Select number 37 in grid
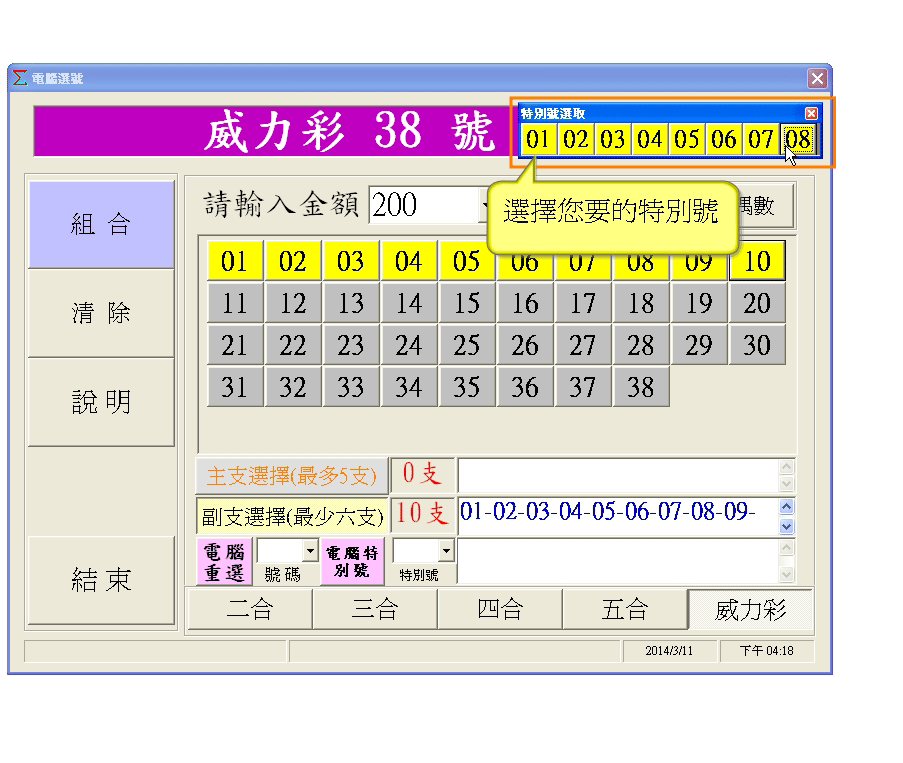Image resolution: width=903 pixels, height=763 pixels. click(583, 387)
